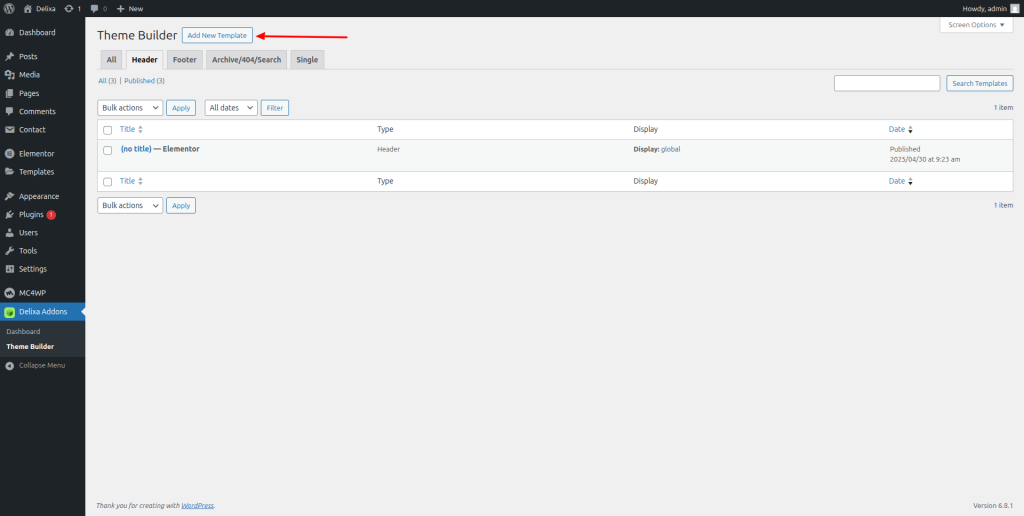Click the Plugins update count badge
The height and width of the screenshot is (516, 1024).
click(51, 214)
